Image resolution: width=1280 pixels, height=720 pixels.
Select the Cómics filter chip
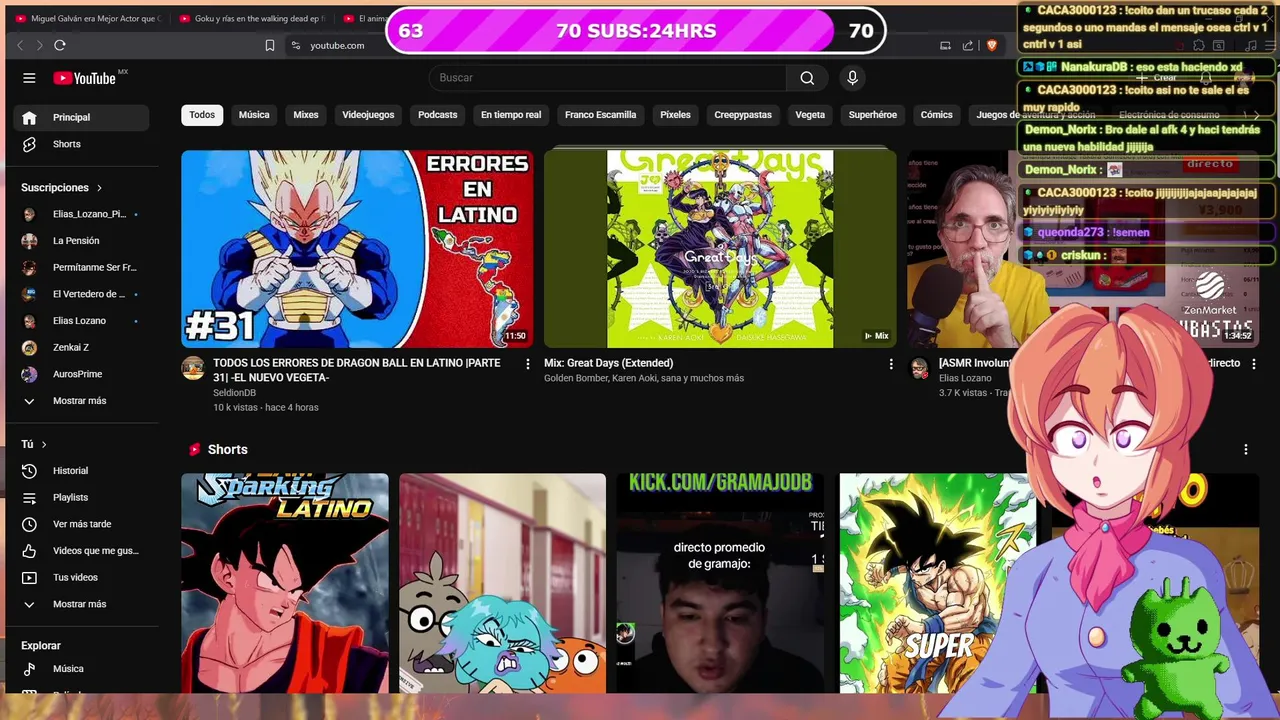pos(937,115)
